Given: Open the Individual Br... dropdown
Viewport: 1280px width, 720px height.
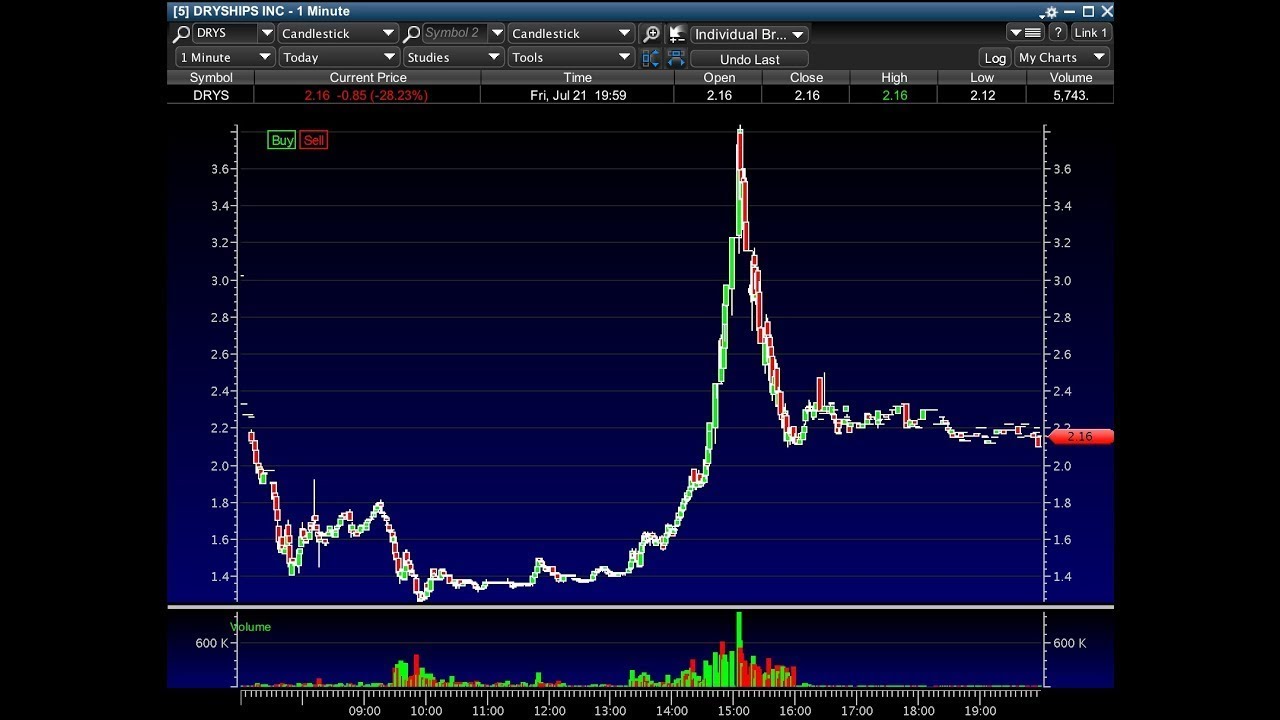Looking at the screenshot, I should (x=749, y=34).
